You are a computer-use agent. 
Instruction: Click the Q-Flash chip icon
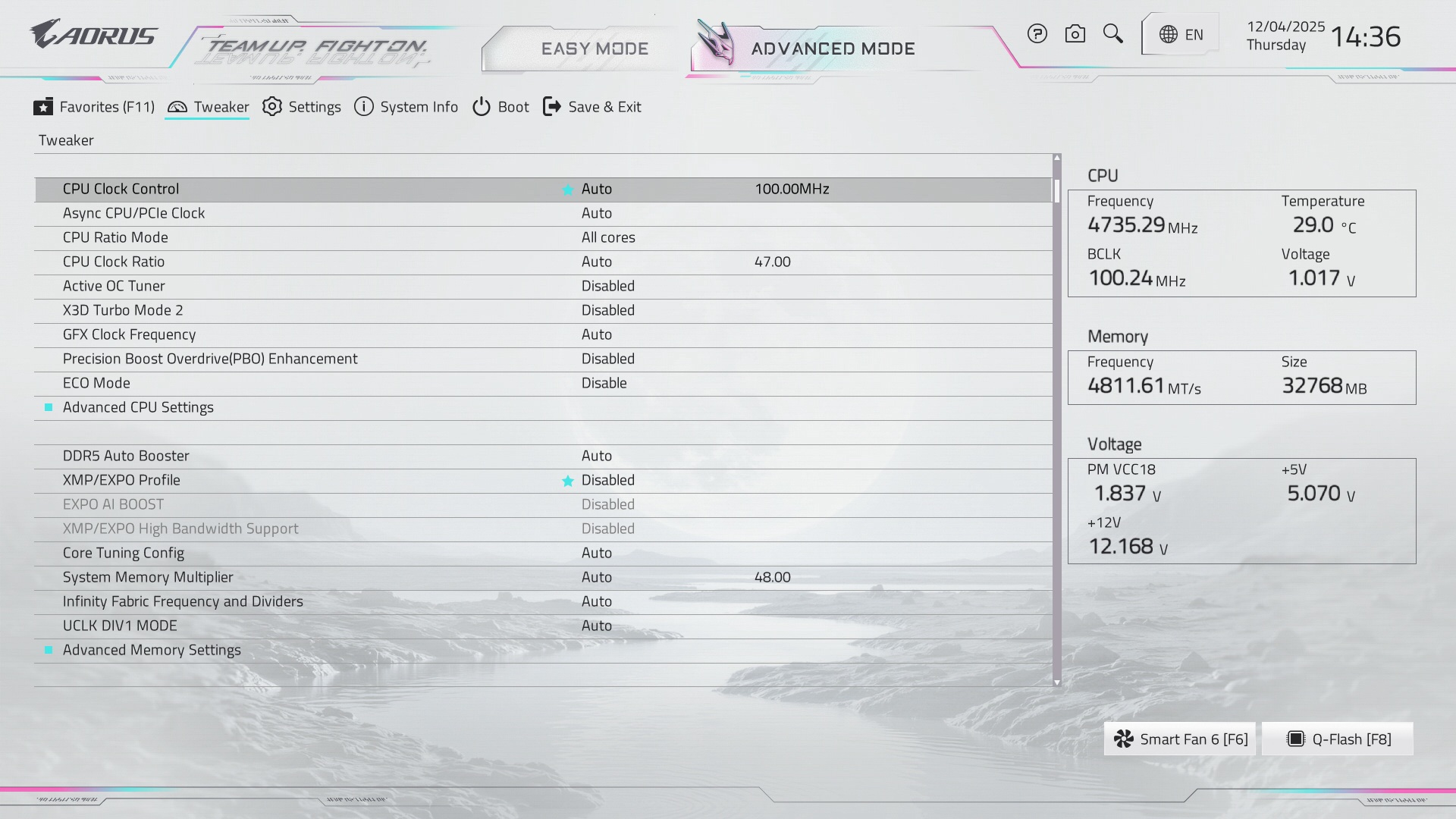(1296, 739)
